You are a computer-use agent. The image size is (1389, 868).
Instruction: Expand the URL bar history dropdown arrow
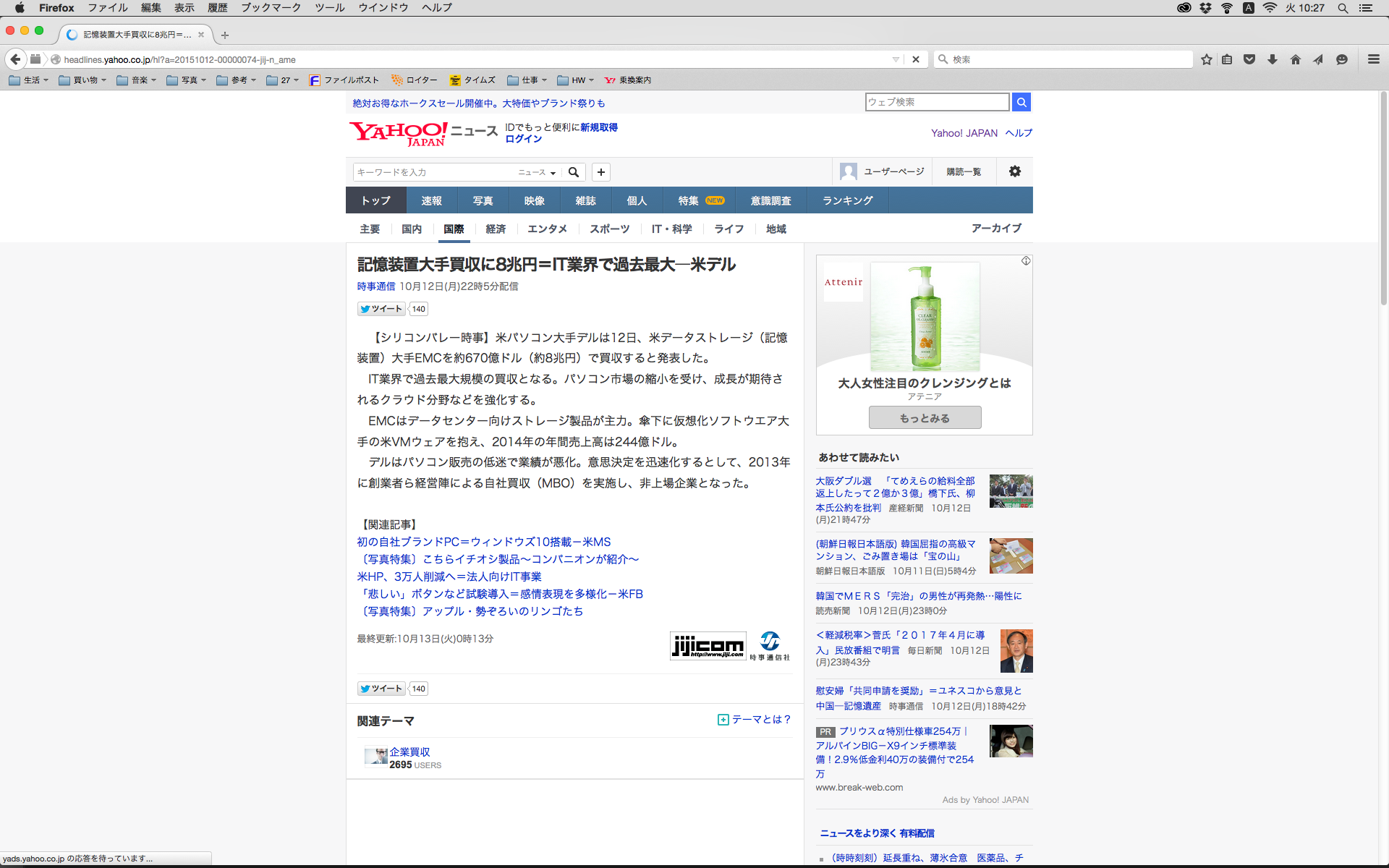pyautogui.click(x=896, y=59)
